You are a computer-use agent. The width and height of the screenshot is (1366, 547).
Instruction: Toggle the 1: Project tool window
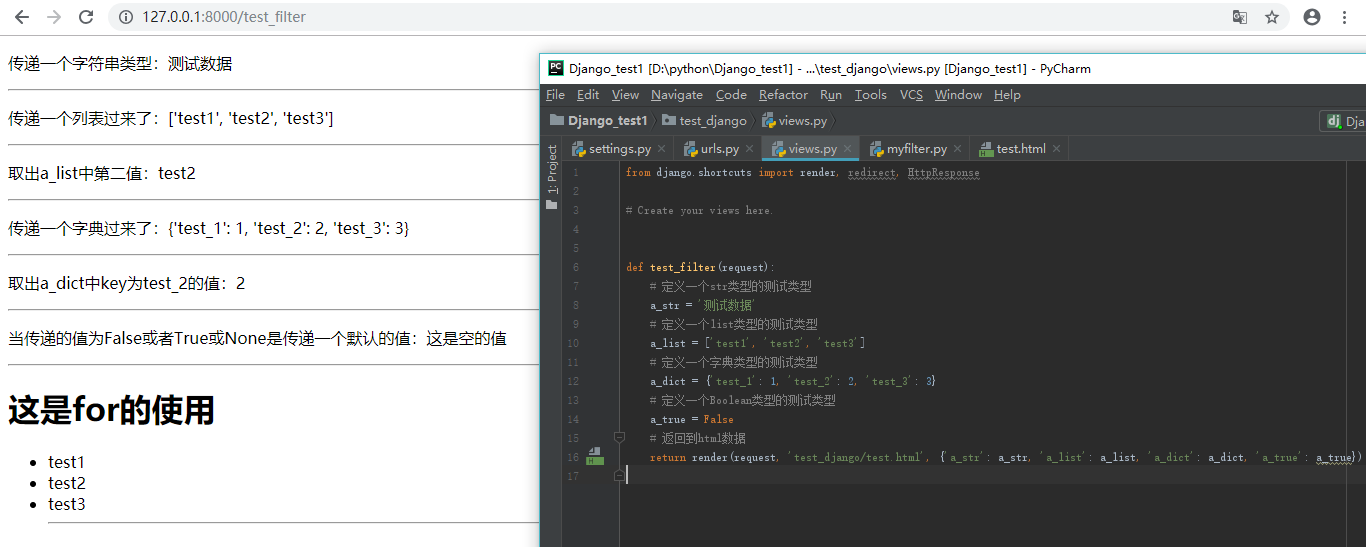click(551, 169)
